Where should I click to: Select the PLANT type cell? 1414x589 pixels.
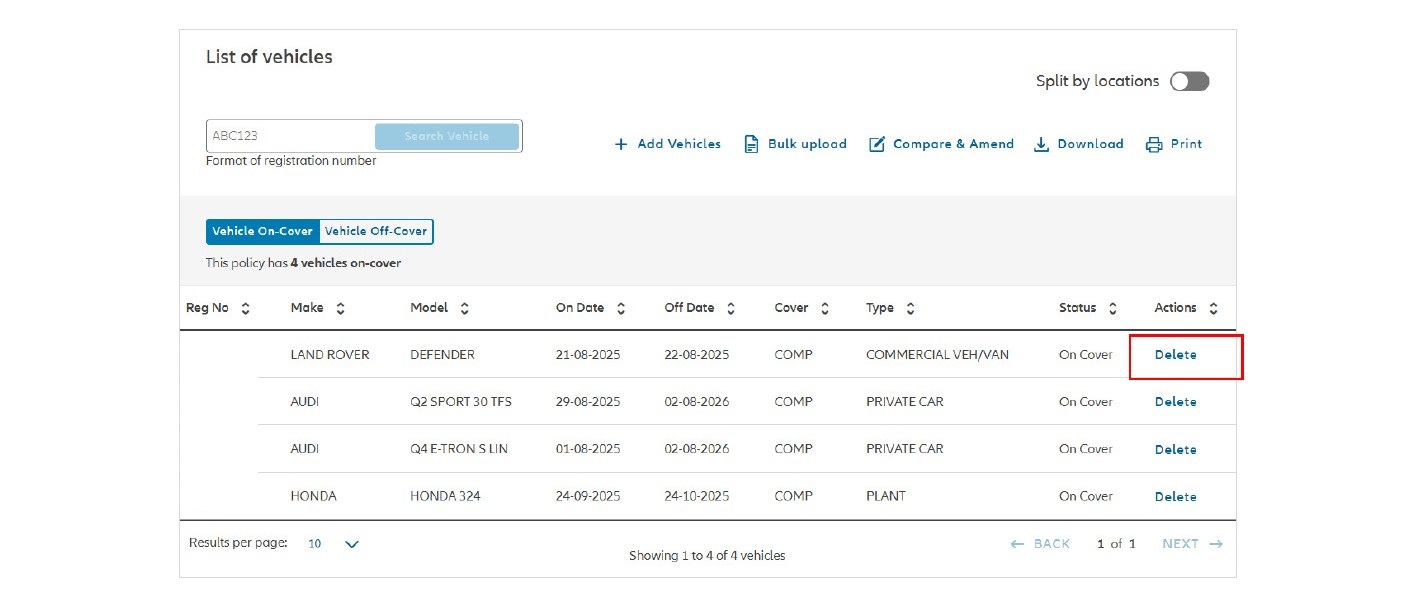pyautogui.click(x=885, y=496)
